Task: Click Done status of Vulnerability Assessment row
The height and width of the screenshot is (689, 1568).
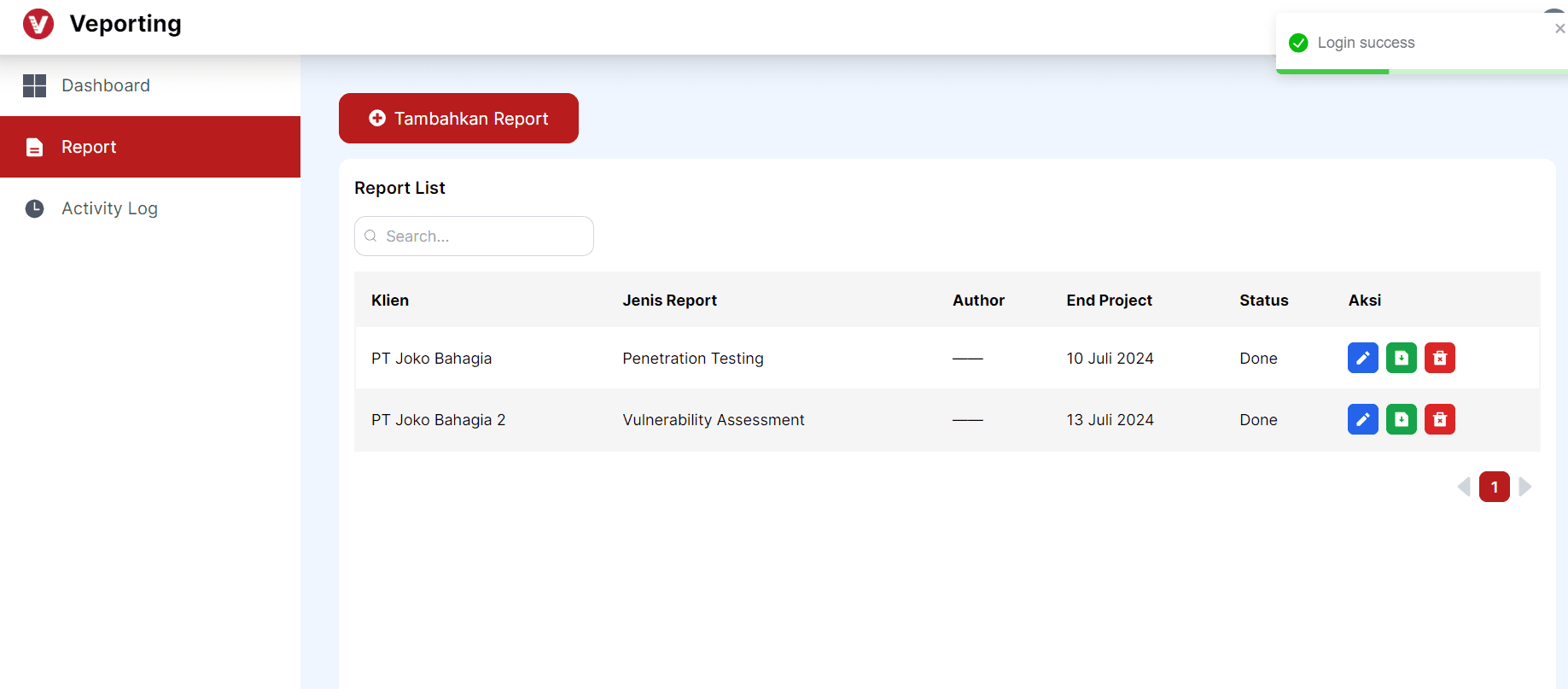Action: tap(1259, 420)
